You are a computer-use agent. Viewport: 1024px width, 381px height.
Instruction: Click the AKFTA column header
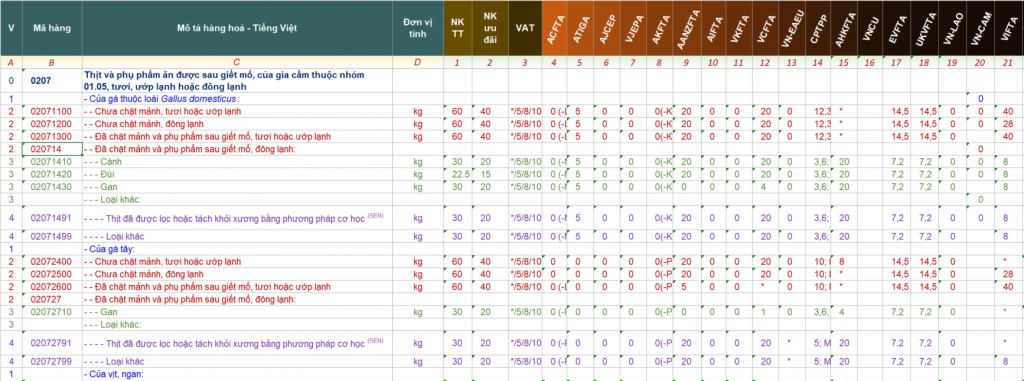coord(660,28)
